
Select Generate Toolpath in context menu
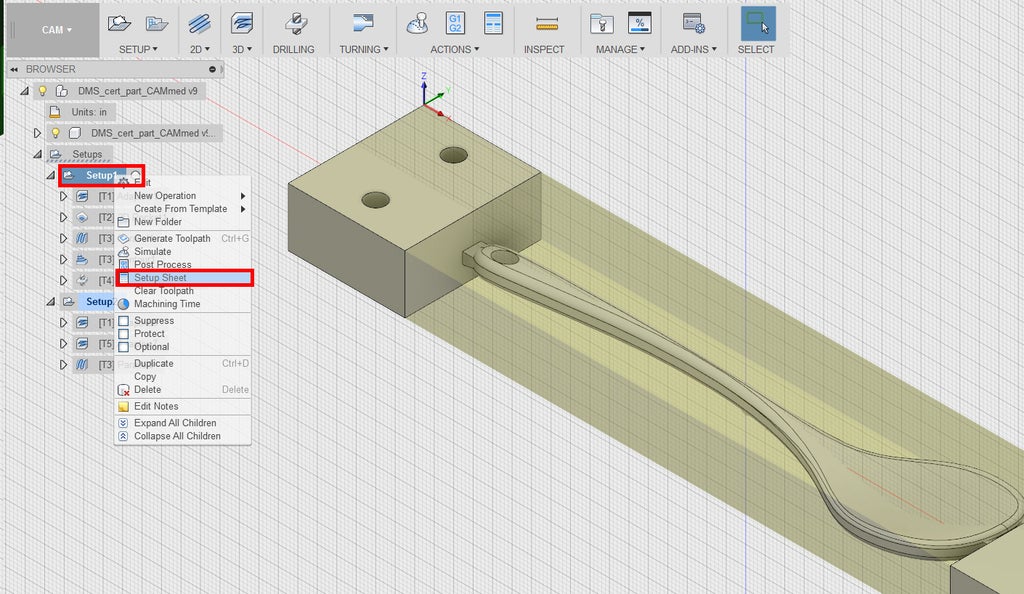pos(183,239)
